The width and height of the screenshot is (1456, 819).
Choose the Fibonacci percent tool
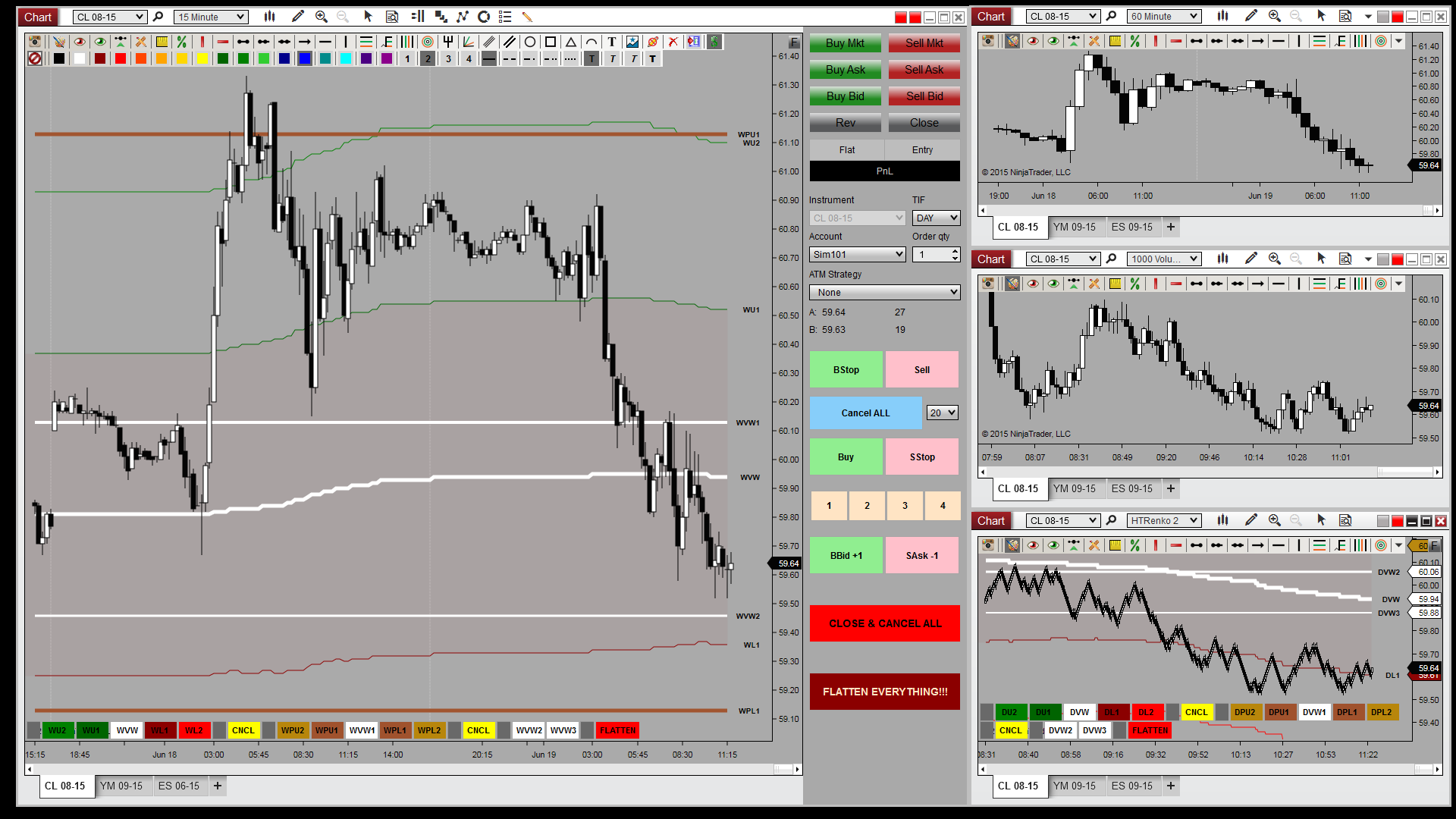[x=182, y=42]
